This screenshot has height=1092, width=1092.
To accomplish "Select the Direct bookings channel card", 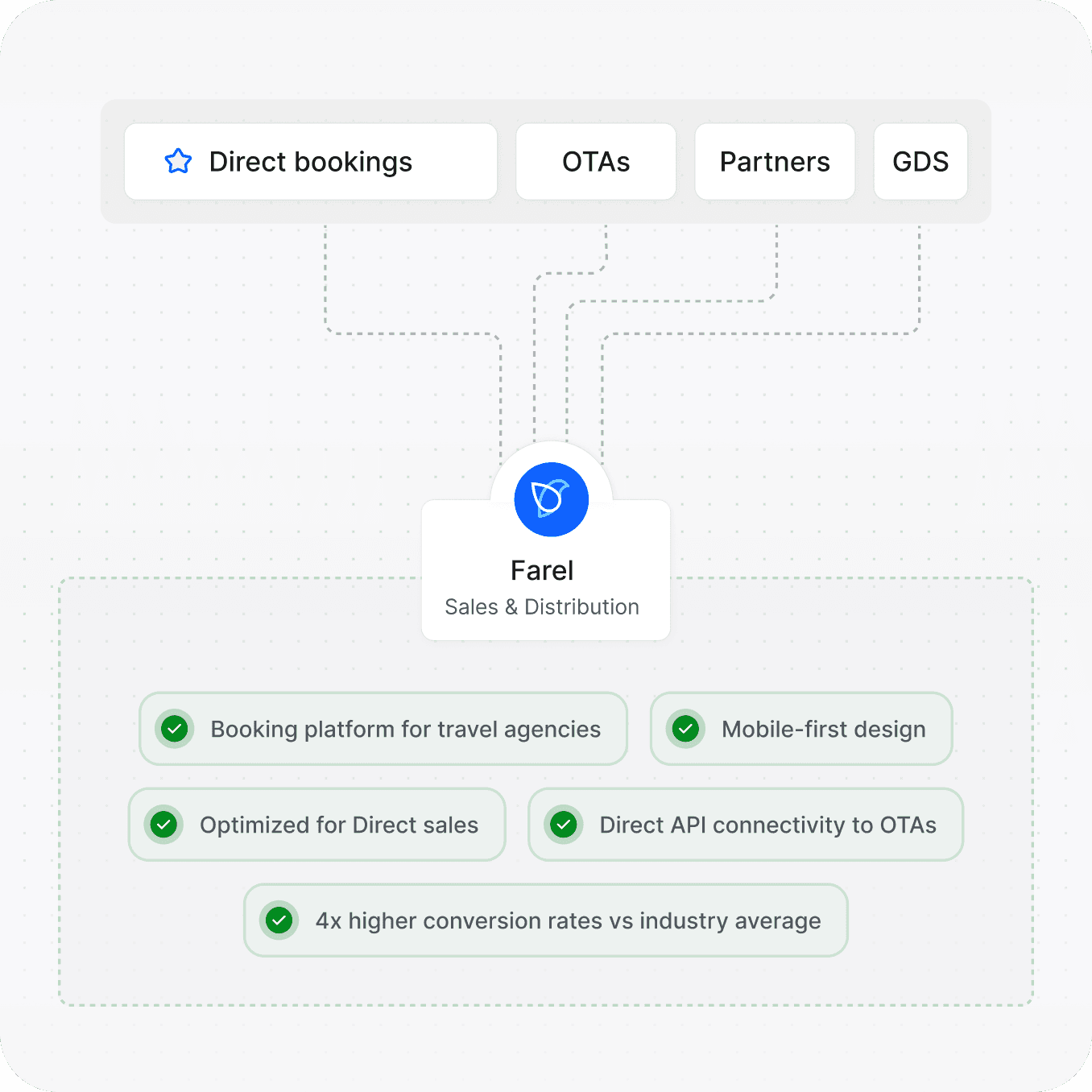I will point(311,162).
